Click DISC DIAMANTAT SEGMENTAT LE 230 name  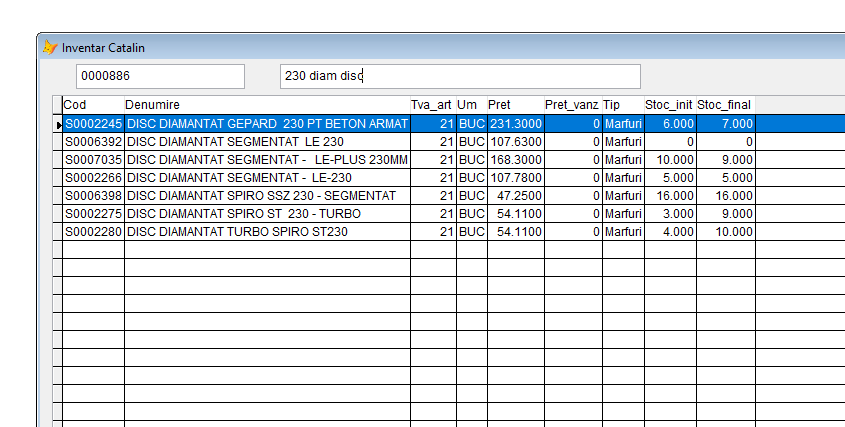click(267, 142)
